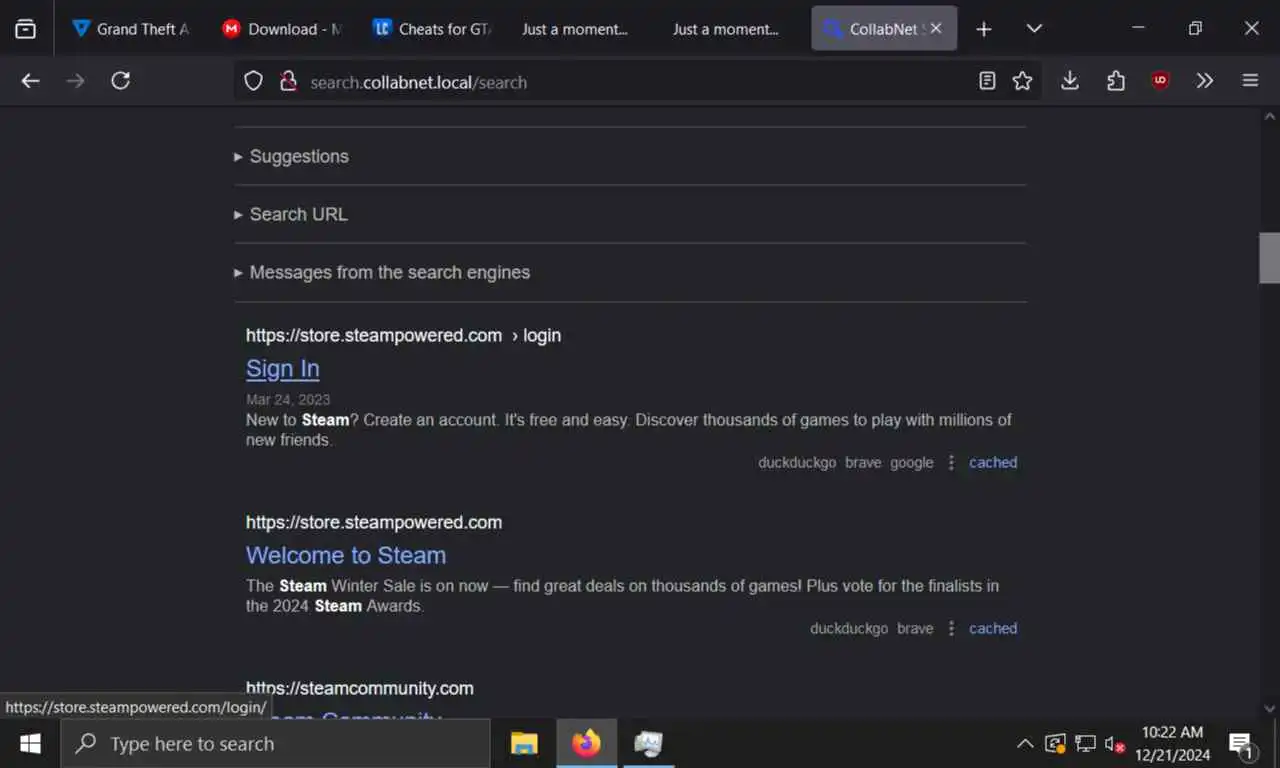Viewport: 1280px width, 768px height.
Task: Open the third taskbar app icon
Action: [x=648, y=744]
